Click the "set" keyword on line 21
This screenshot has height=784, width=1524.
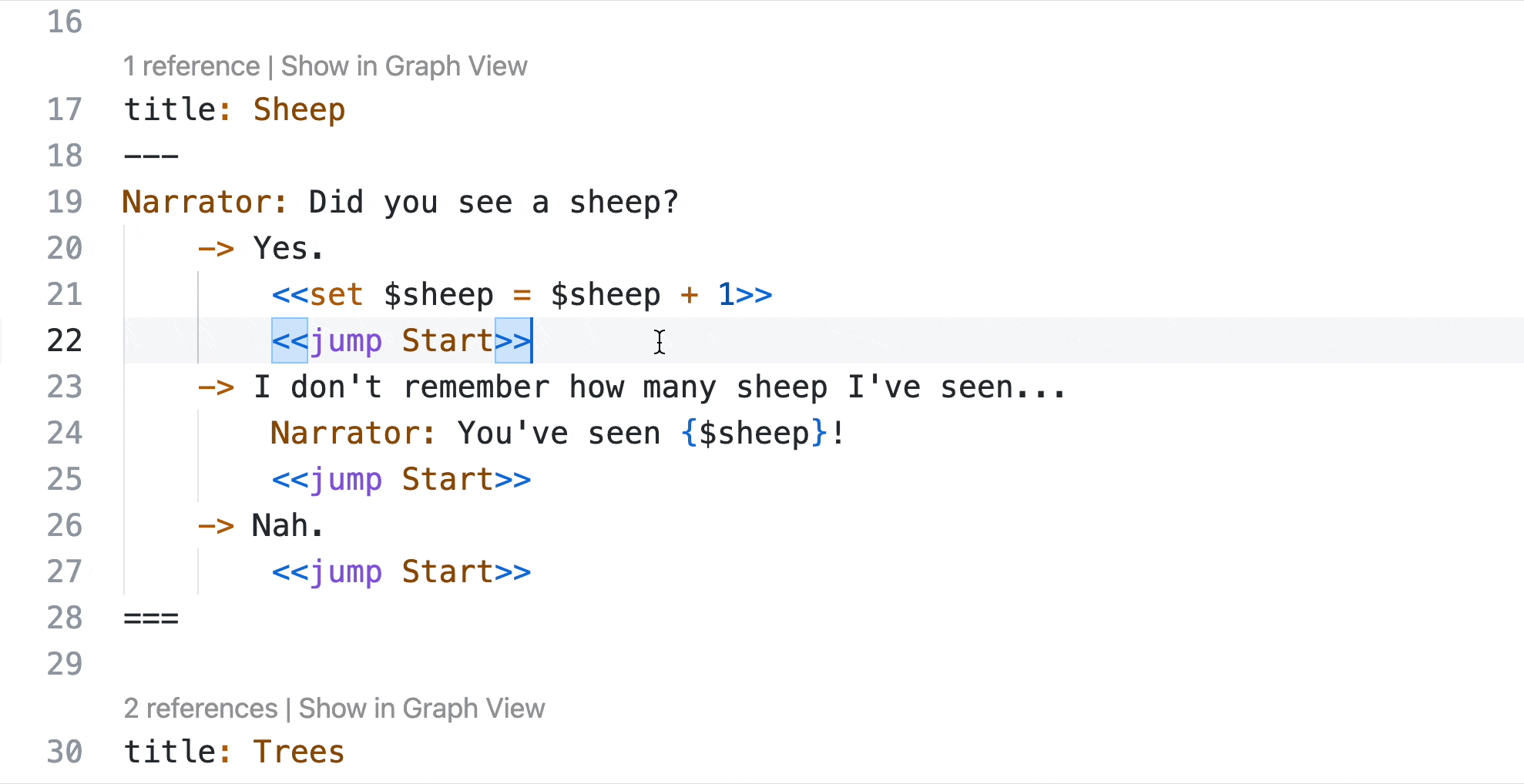coord(336,294)
